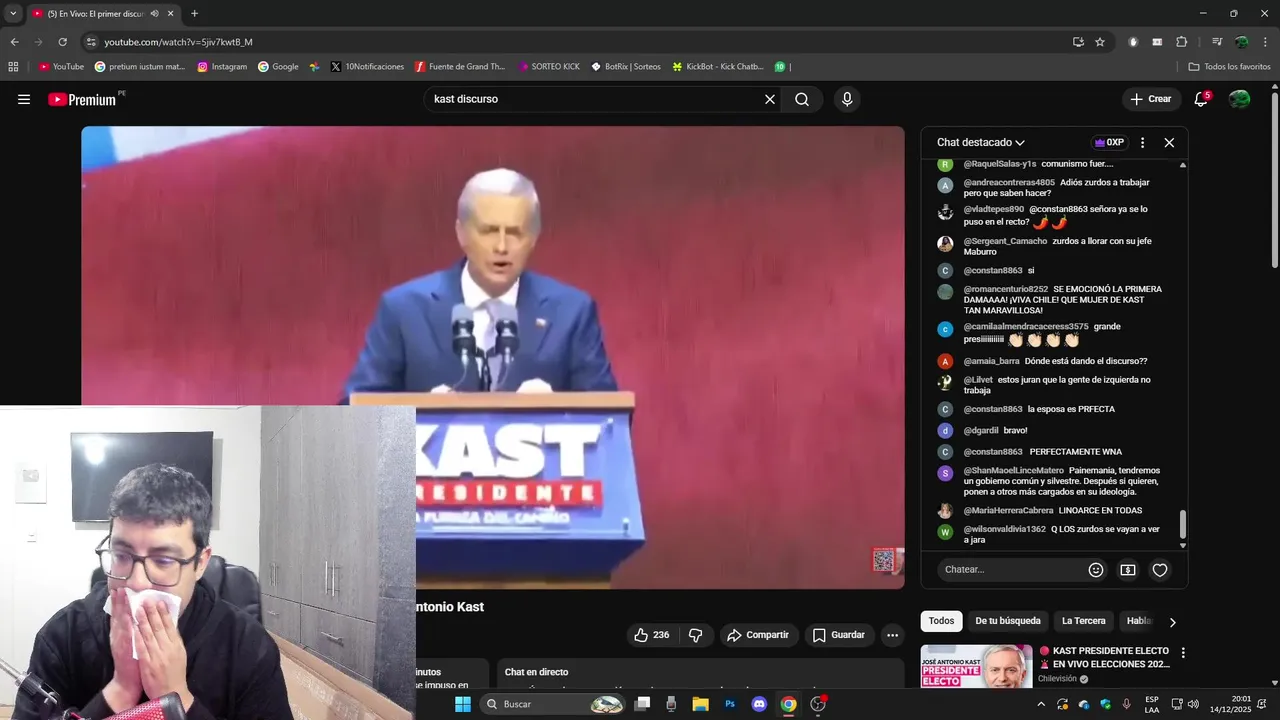
Task: Open Google bookmark
Action: [x=278, y=67]
